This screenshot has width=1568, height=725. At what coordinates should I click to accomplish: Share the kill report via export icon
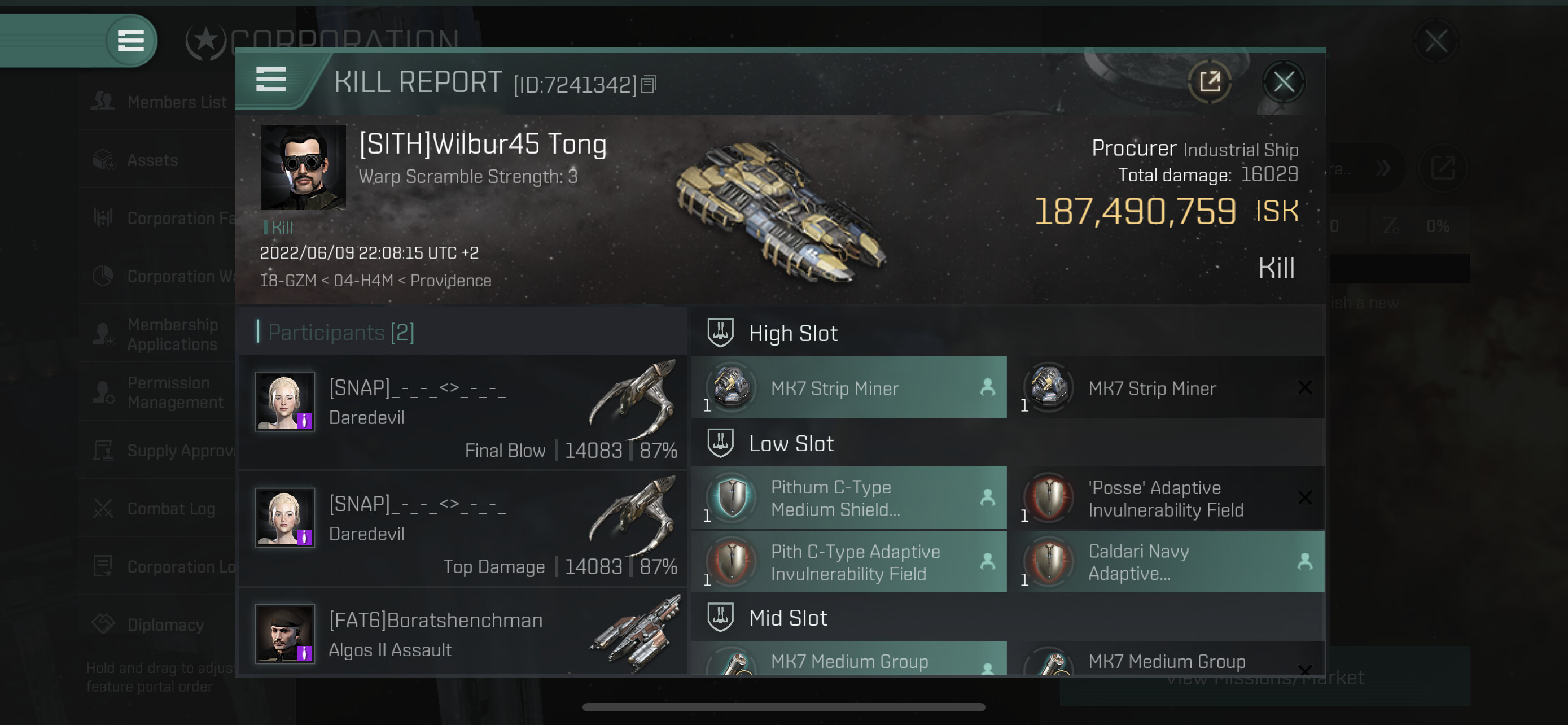click(x=1210, y=81)
